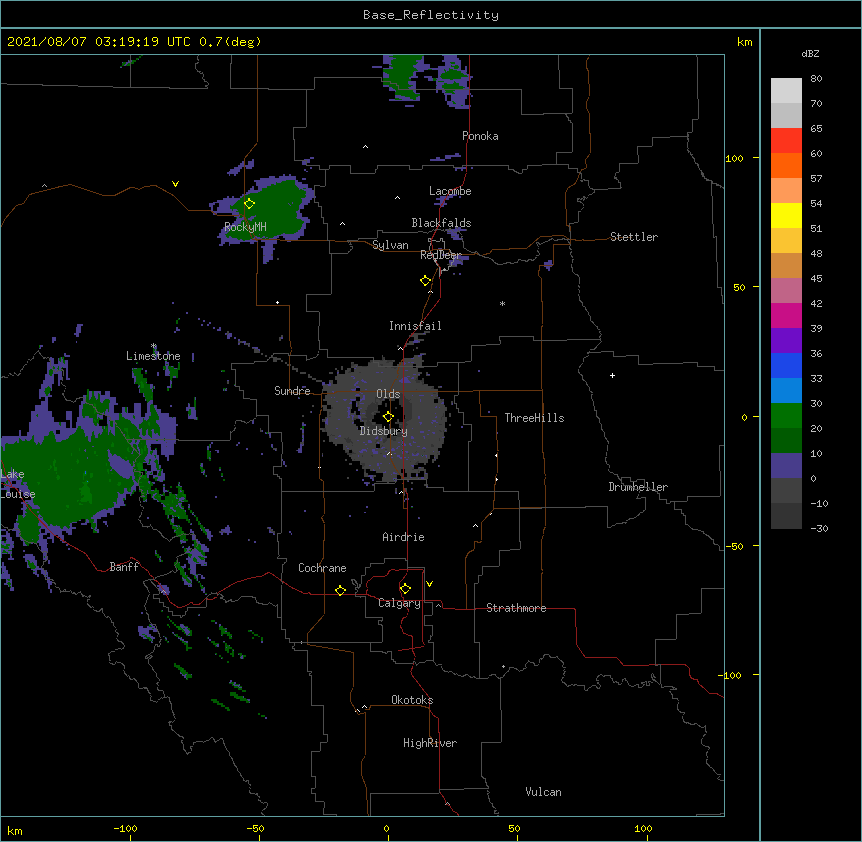Image resolution: width=862 pixels, height=842 pixels.
Task: Click the ThreeHills city label
Action: (534, 418)
